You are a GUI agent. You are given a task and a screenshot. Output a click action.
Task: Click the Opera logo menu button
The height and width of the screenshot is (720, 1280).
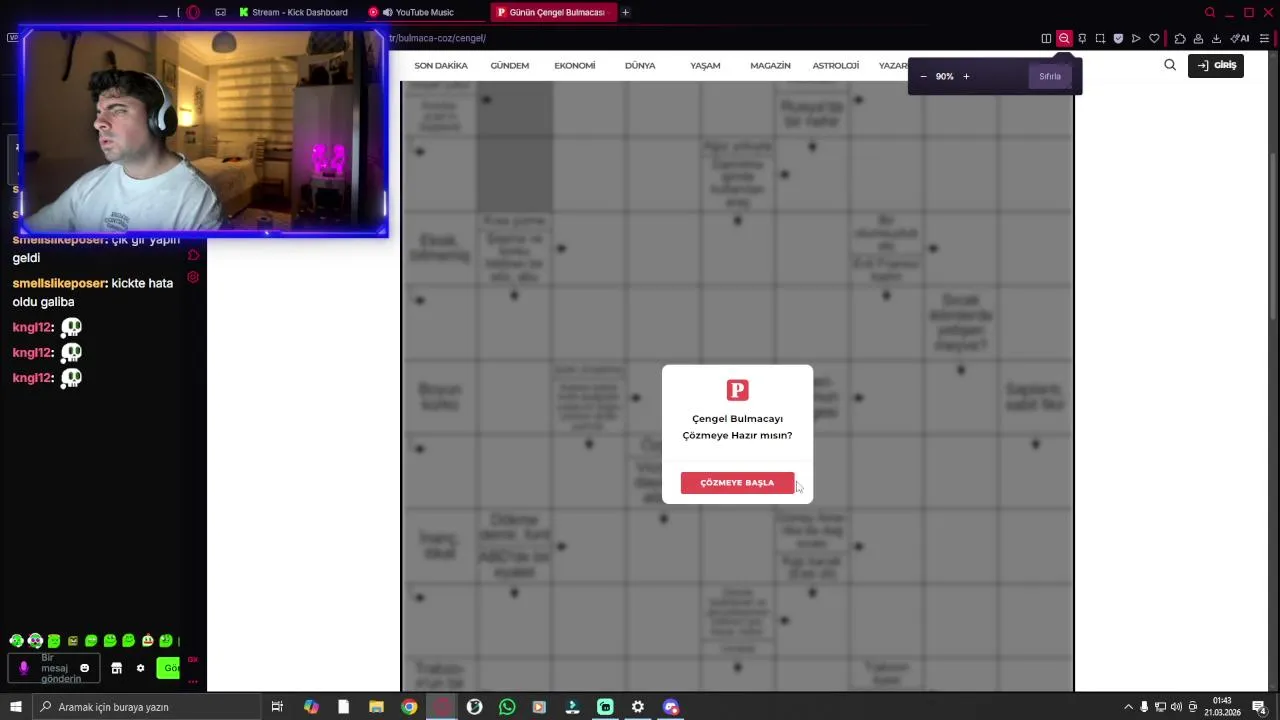(193, 12)
